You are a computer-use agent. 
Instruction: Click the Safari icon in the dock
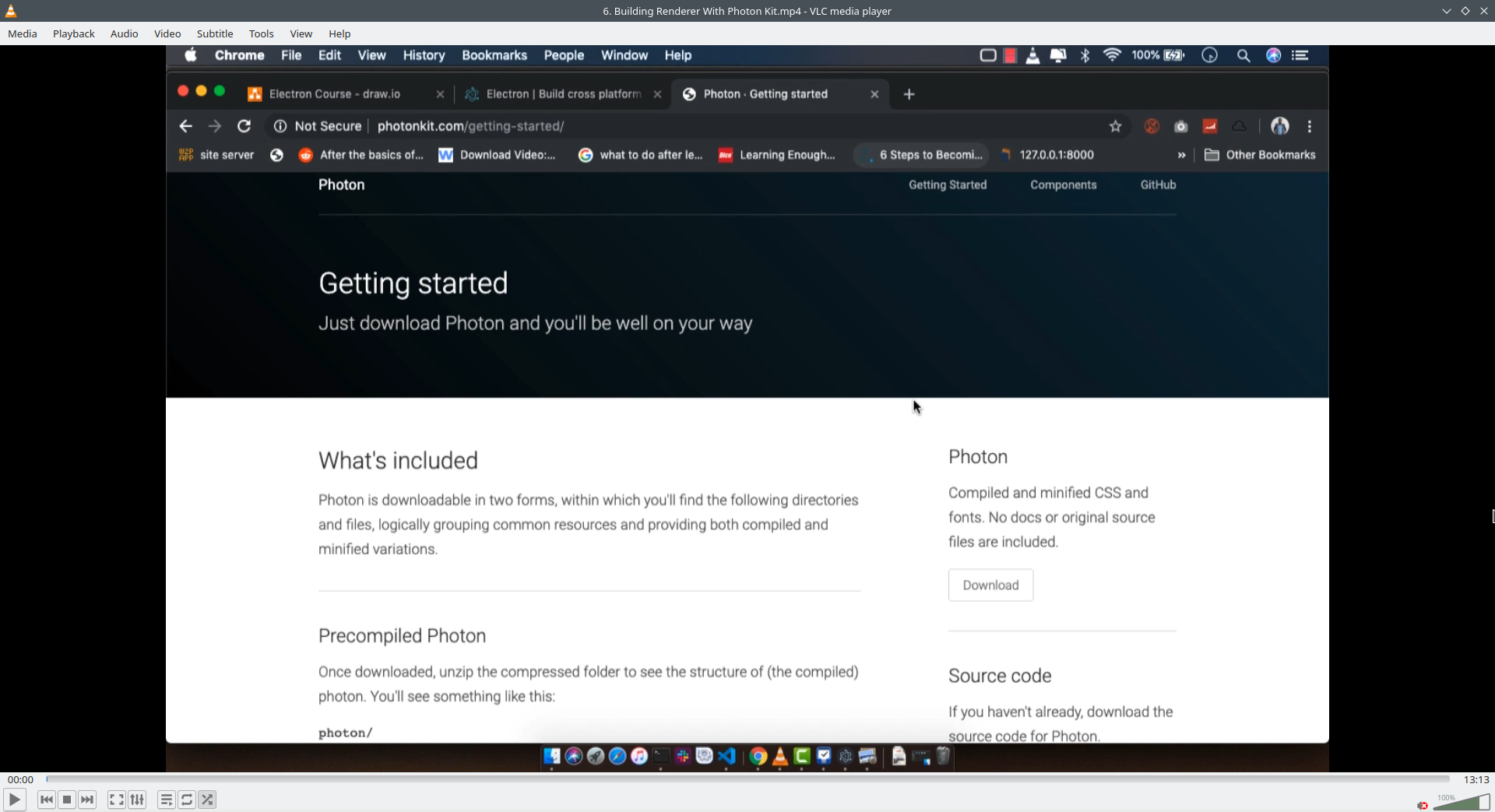pyautogui.click(x=617, y=756)
